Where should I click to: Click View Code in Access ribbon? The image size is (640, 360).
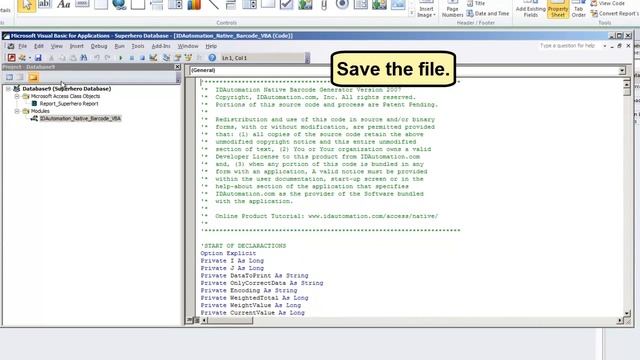click(x=607, y=3)
